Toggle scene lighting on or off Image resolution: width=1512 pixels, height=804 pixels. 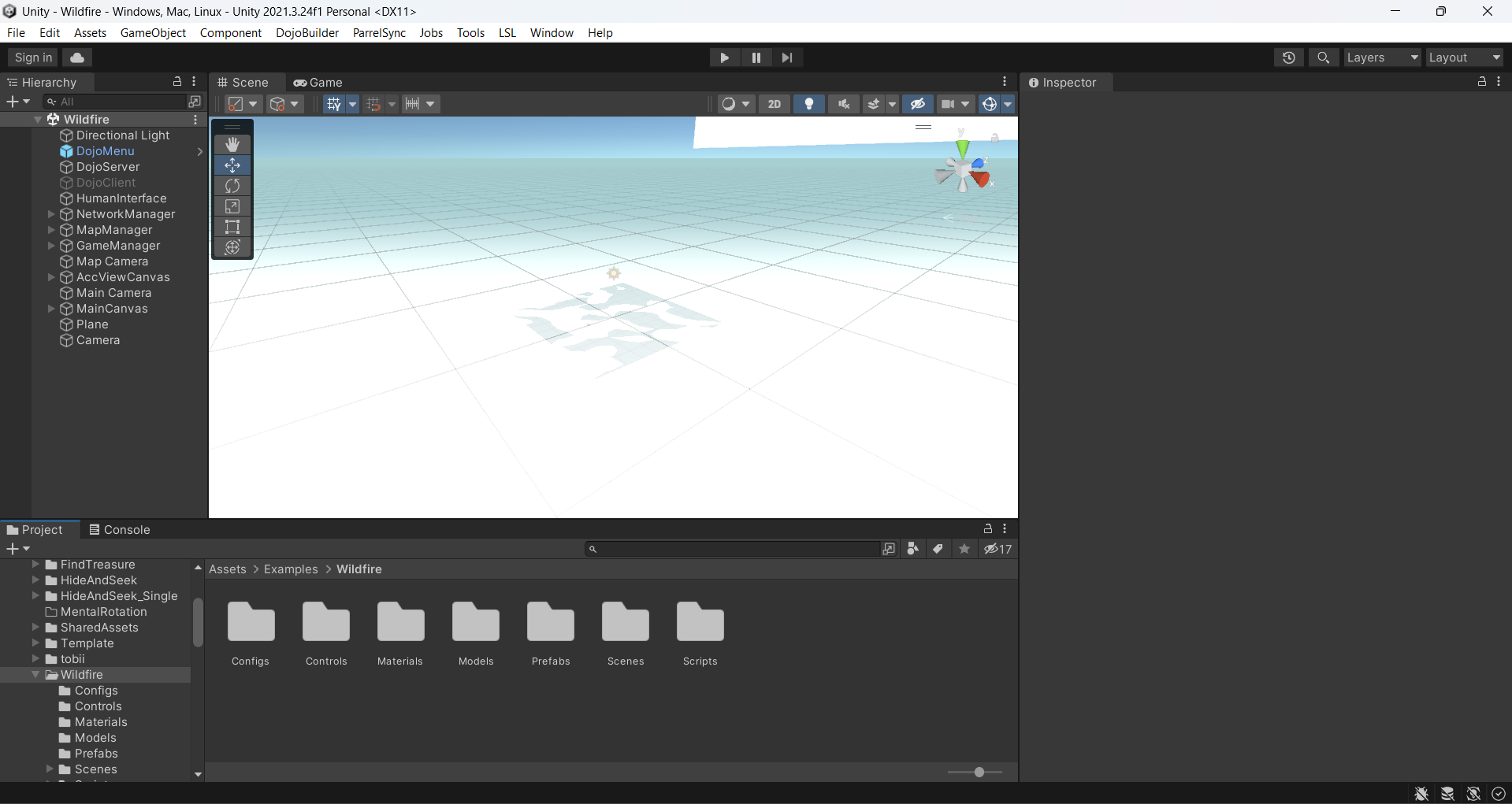809,104
